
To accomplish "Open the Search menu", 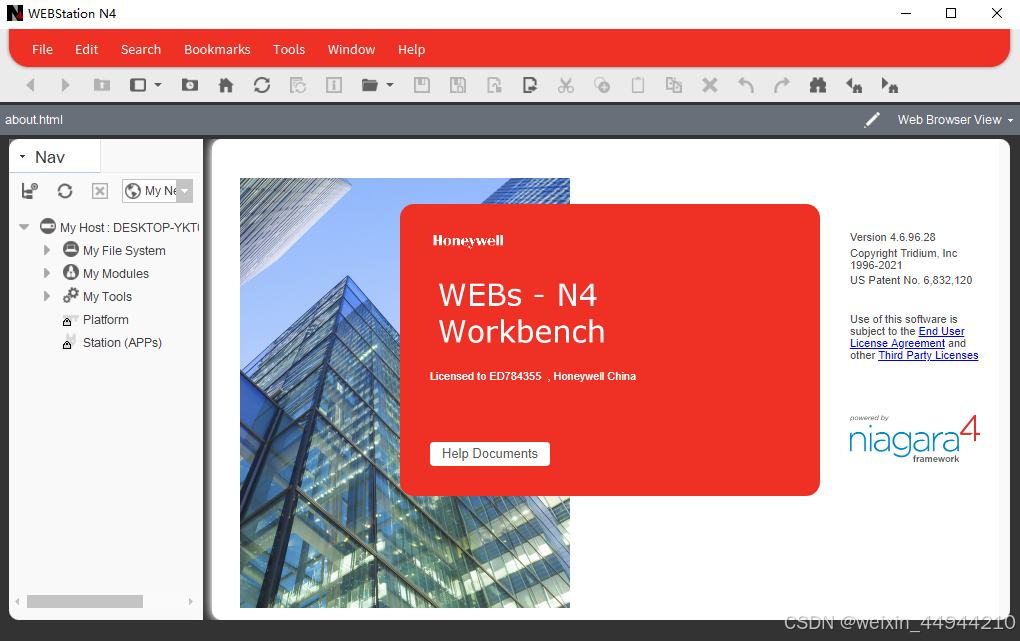I will 141,49.
